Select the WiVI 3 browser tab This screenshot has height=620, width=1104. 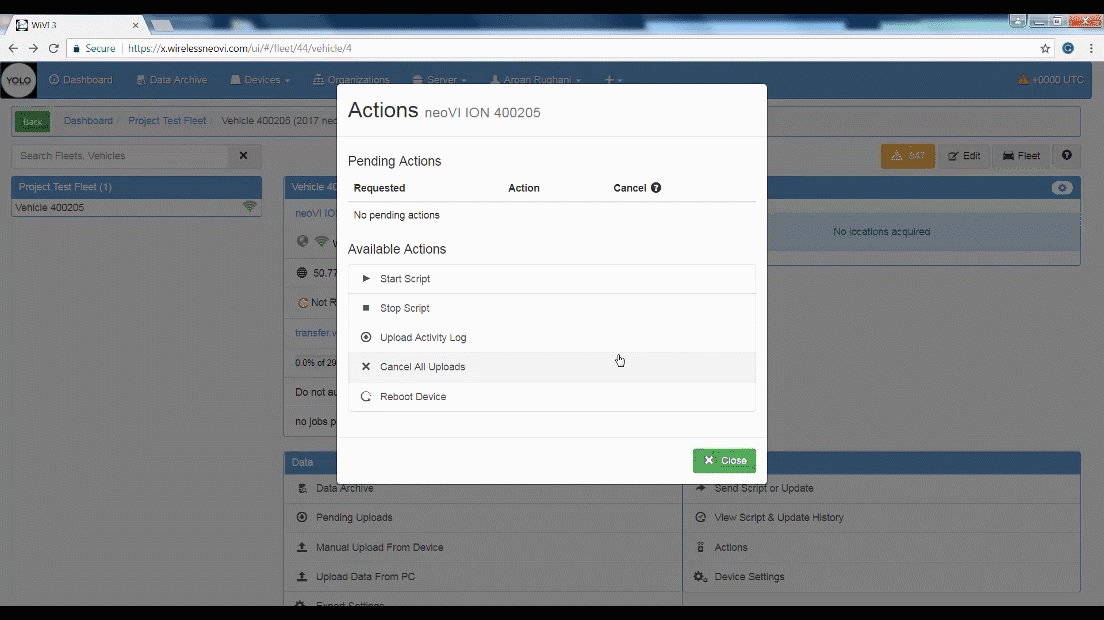[x=74, y=25]
